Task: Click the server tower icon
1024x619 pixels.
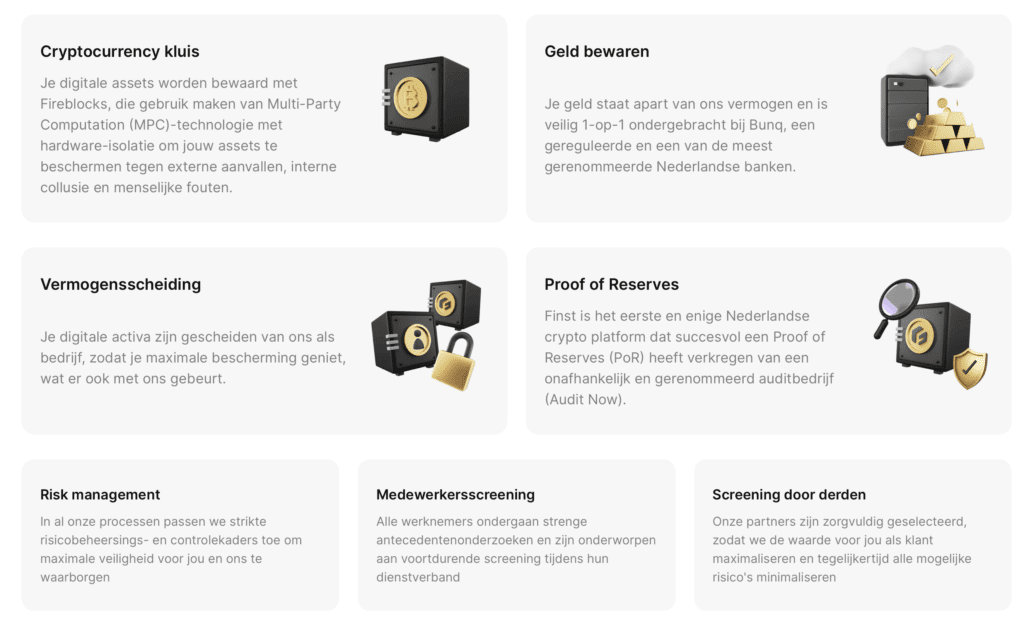Action: click(x=903, y=112)
